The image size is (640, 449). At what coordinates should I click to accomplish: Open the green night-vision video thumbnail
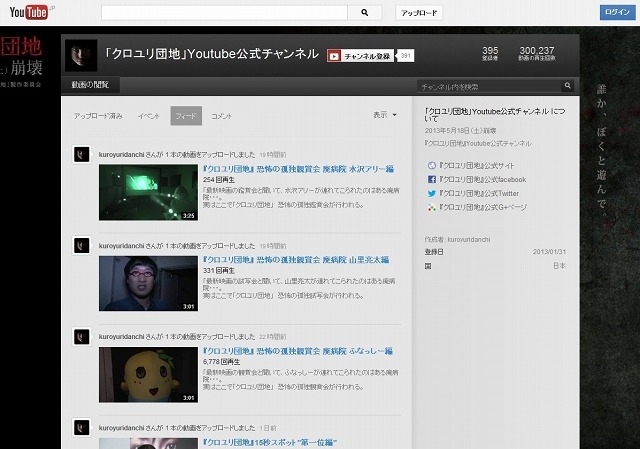(x=149, y=192)
